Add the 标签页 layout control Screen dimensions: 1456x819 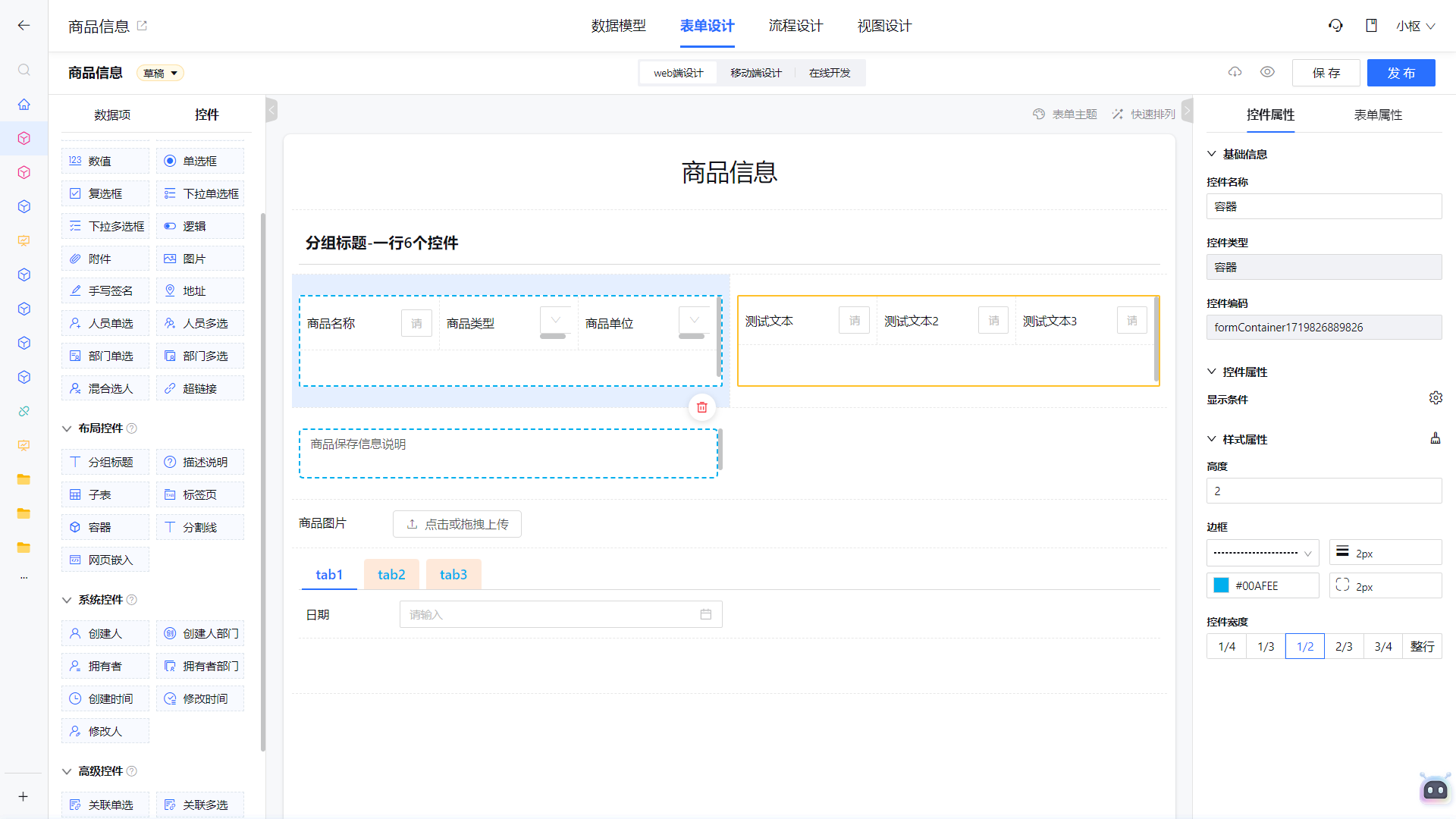pyautogui.click(x=200, y=494)
